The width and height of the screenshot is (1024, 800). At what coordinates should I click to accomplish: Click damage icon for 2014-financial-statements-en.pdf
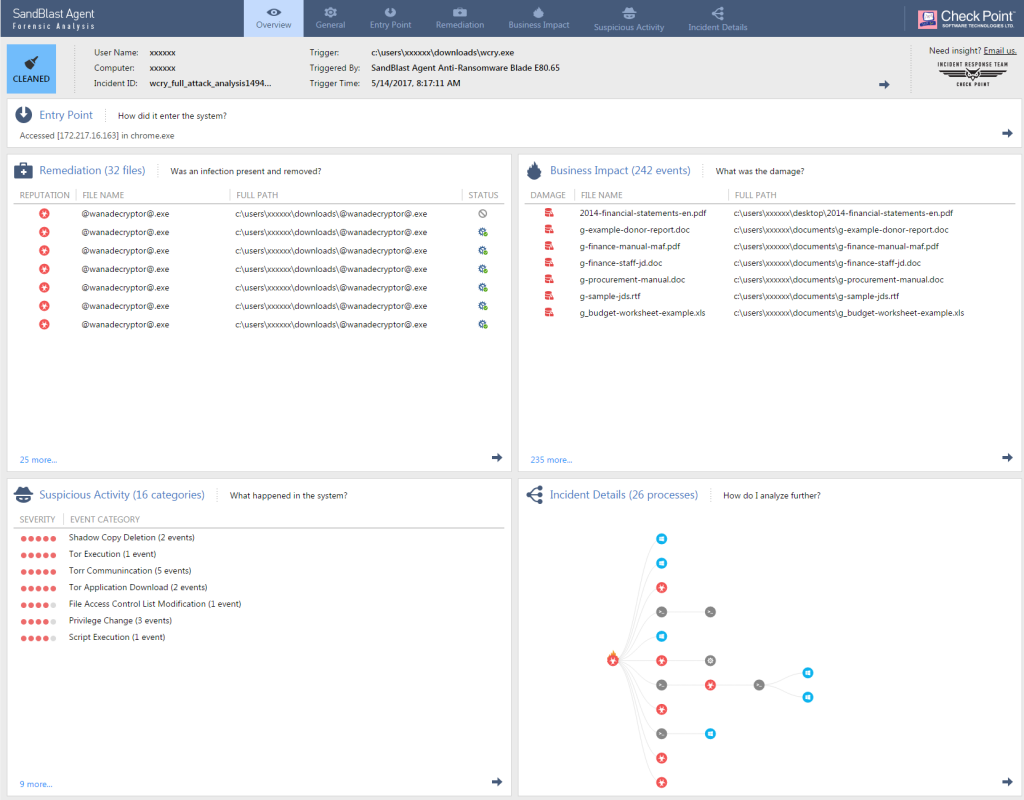tap(549, 213)
